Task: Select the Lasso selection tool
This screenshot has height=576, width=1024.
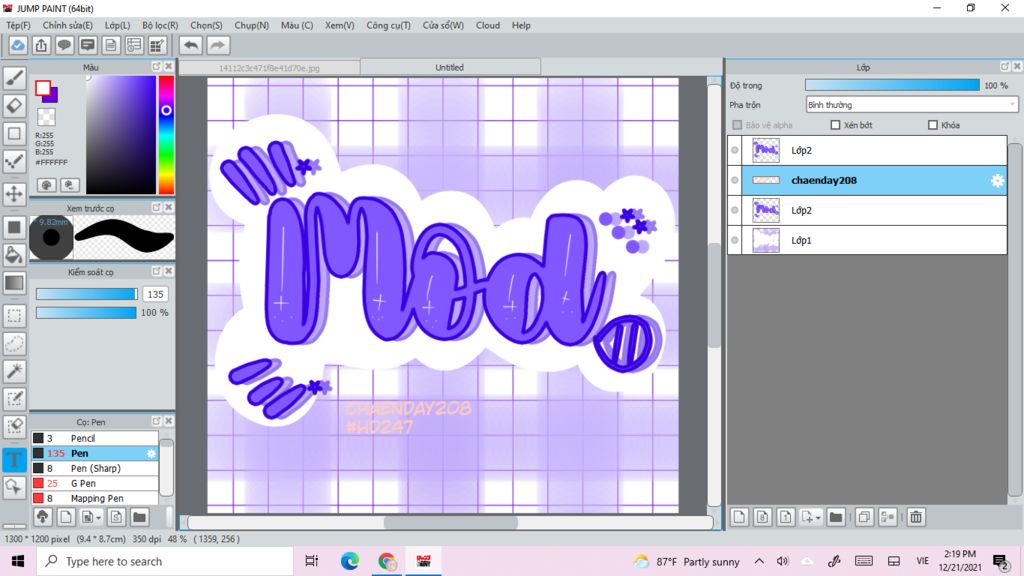Action: (x=14, y=344)
